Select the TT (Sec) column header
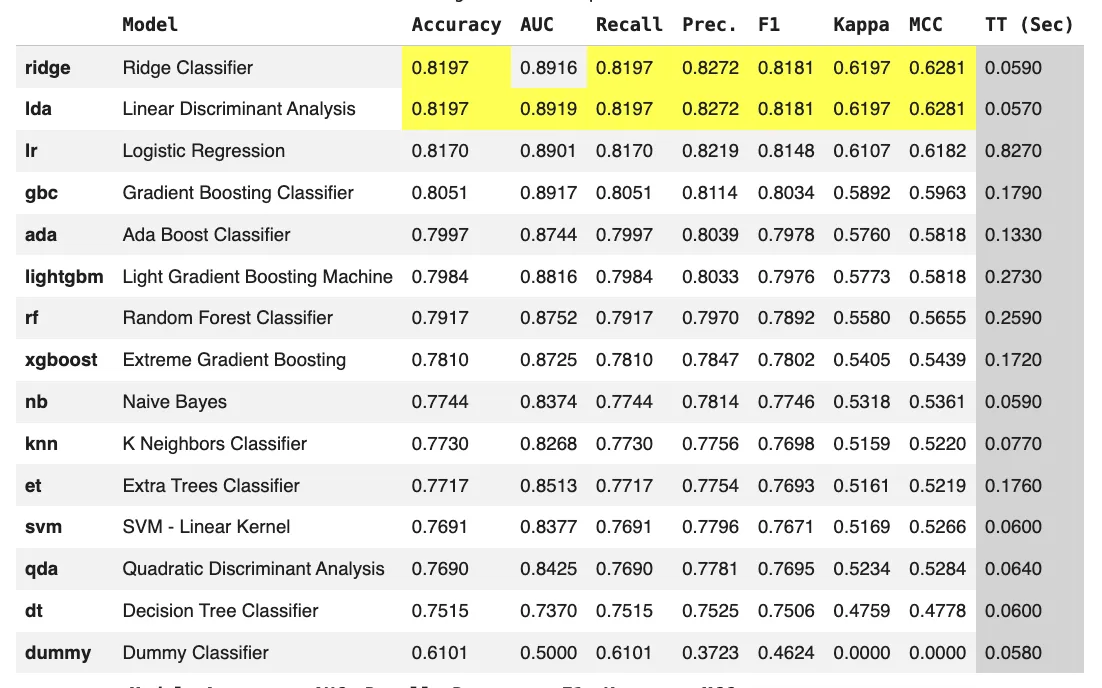Viewport: 1102px width, 688px height. [1028, 25]
